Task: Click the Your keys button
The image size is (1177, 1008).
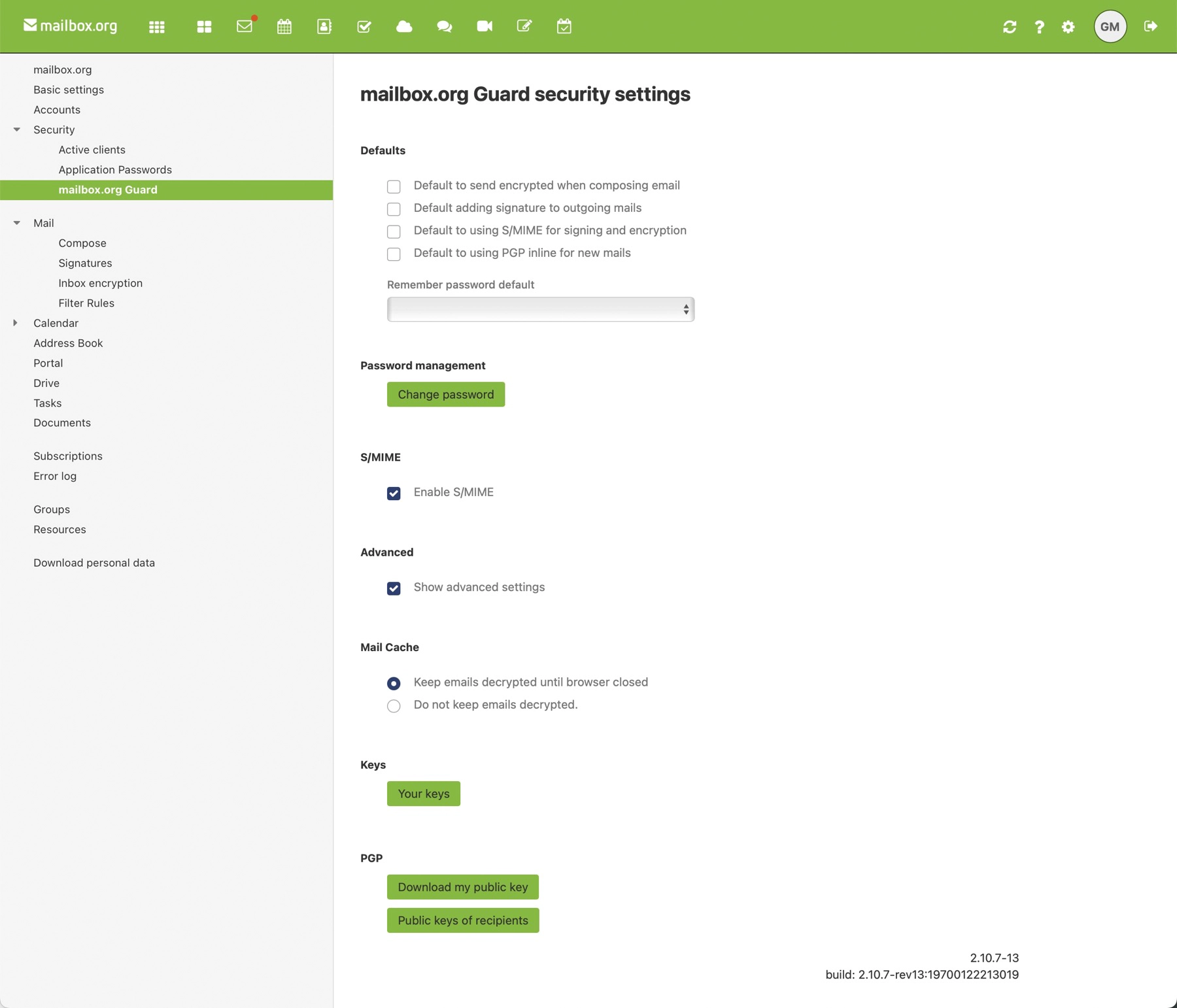Action: tap(424, 794)
